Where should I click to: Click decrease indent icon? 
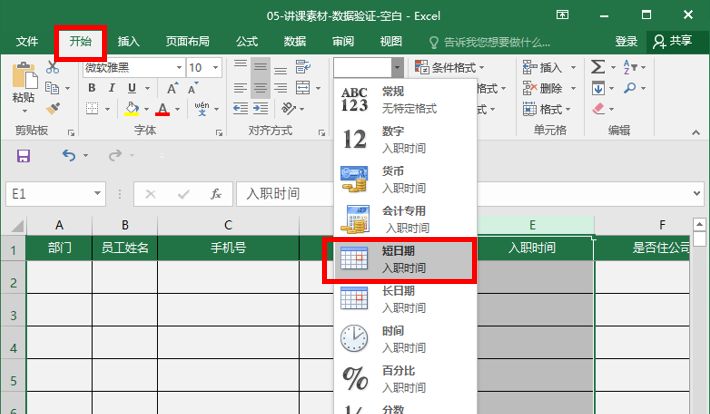click(240, 109)
